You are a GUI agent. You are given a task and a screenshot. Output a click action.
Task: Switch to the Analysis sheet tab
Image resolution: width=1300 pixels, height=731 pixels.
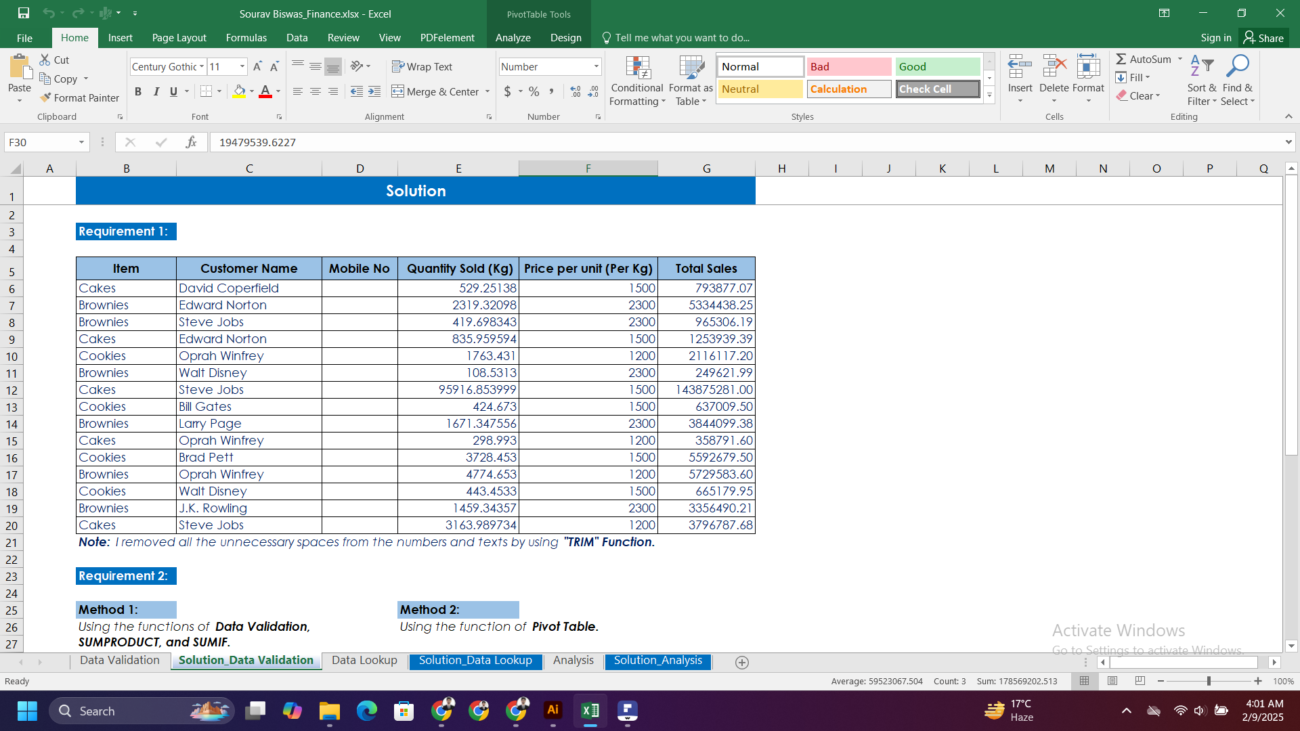(573, 661)
